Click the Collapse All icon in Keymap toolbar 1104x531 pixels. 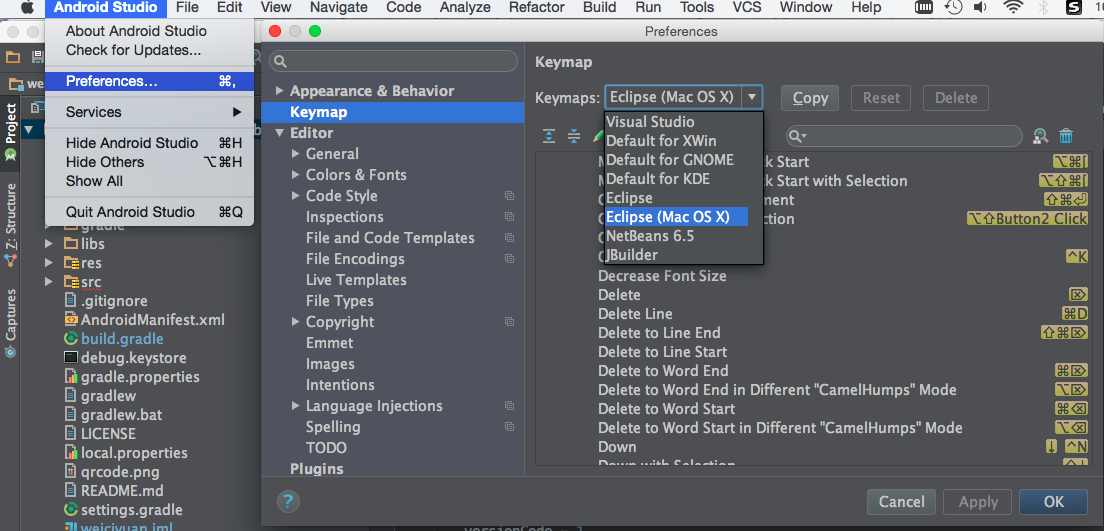click(x=574, y=136)
